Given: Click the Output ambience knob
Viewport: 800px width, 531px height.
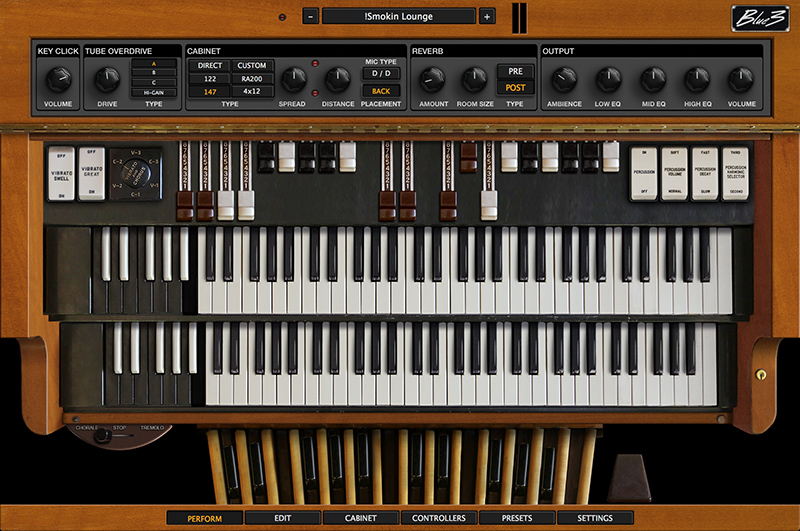Looking at the screenshot, I should [x=564, y=79].
